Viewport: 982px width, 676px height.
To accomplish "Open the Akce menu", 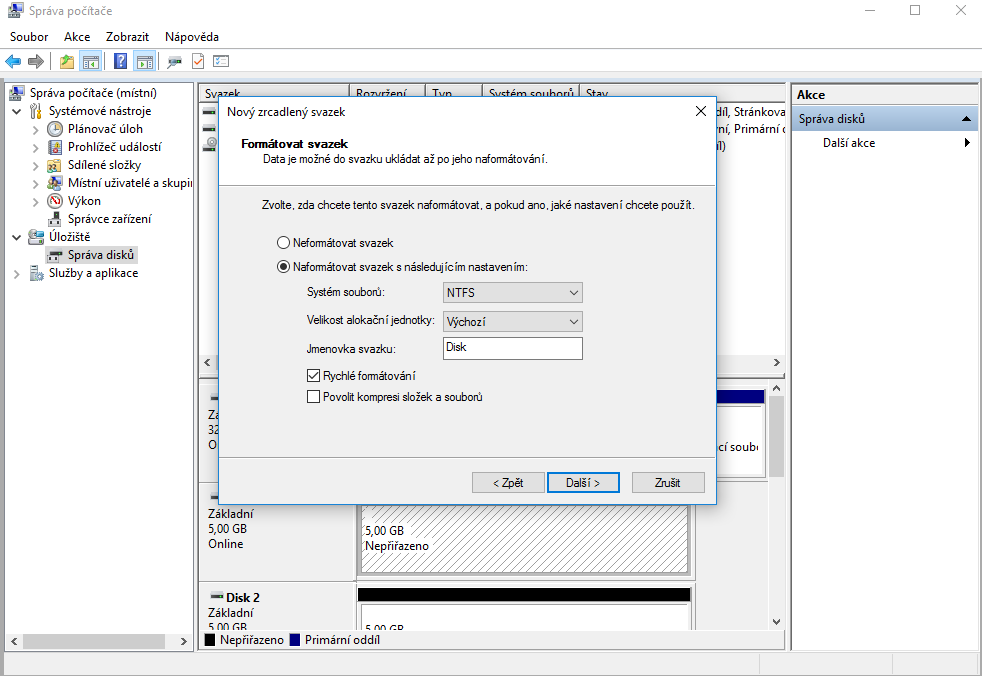I will [77, 37].
